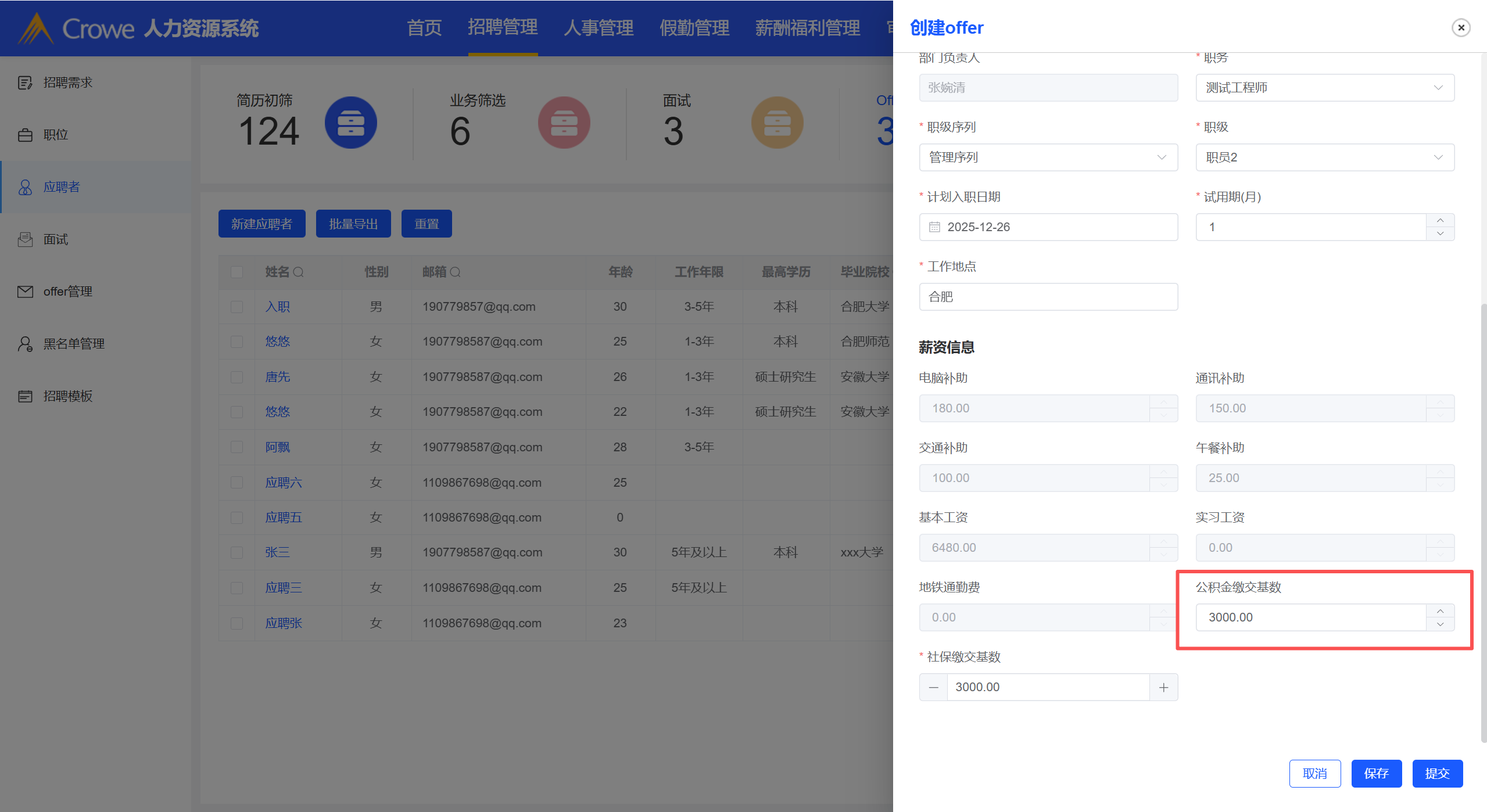Click the 招聘模板 sidebar icon
This screenshot has height=812, width=1487.
click(x=25, y=396)
